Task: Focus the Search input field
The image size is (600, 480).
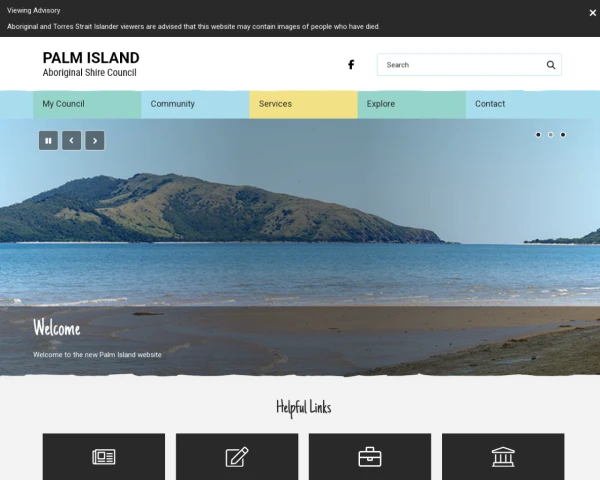Action: click(x=460, y=65)
